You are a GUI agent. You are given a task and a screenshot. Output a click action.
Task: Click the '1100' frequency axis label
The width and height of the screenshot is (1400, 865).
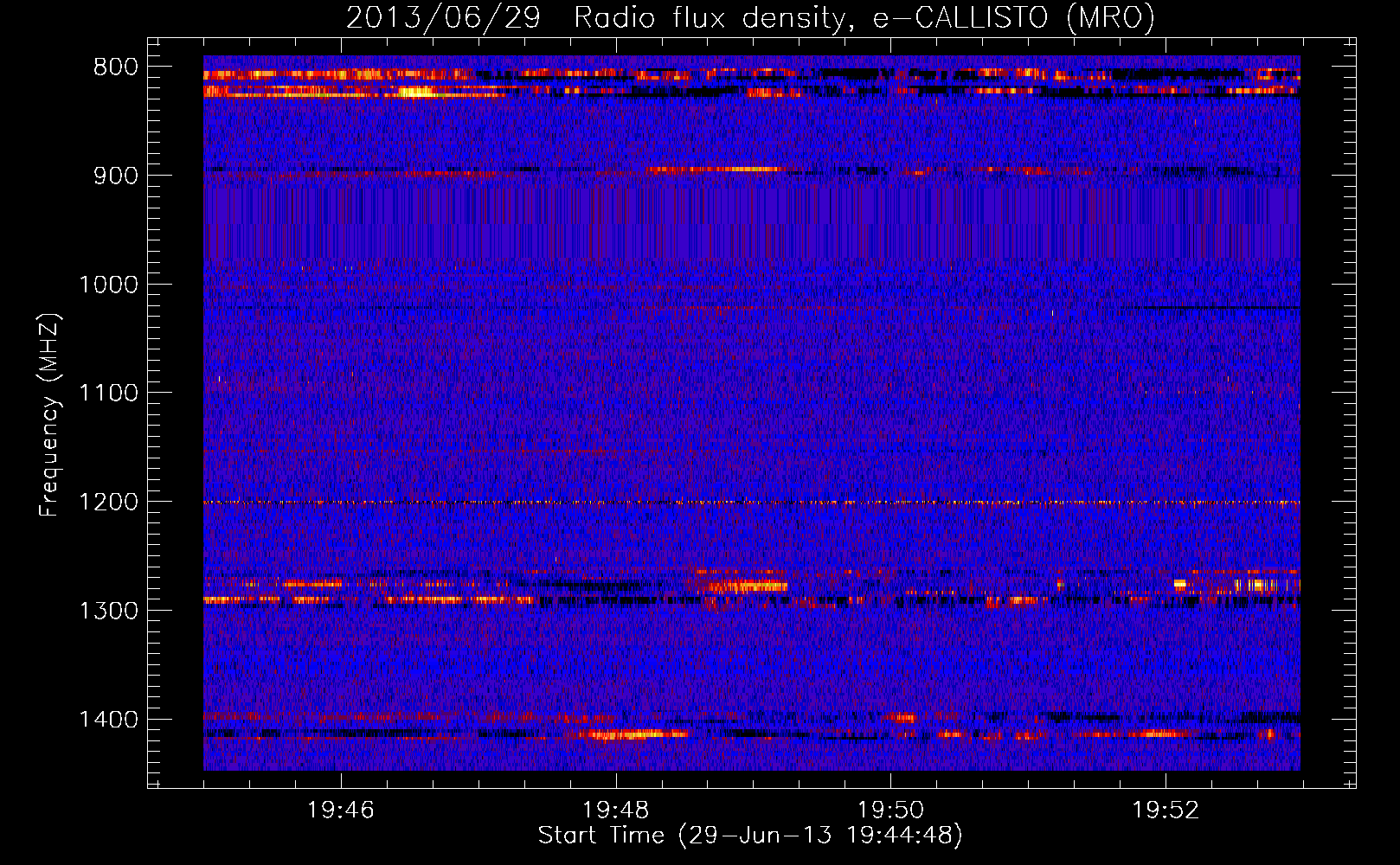coord(108,394)
